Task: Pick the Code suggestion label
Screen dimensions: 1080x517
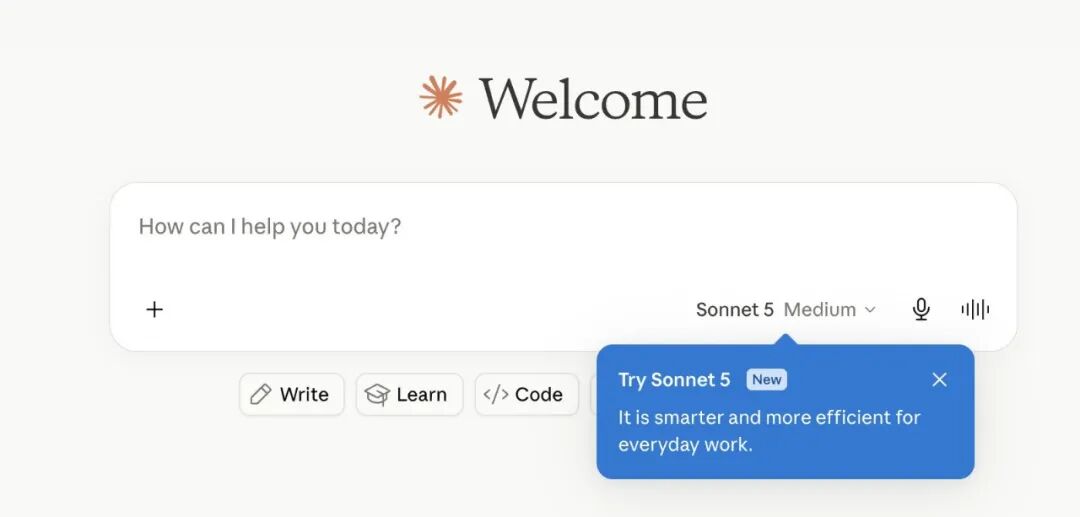Action: [x=539, y=394]
